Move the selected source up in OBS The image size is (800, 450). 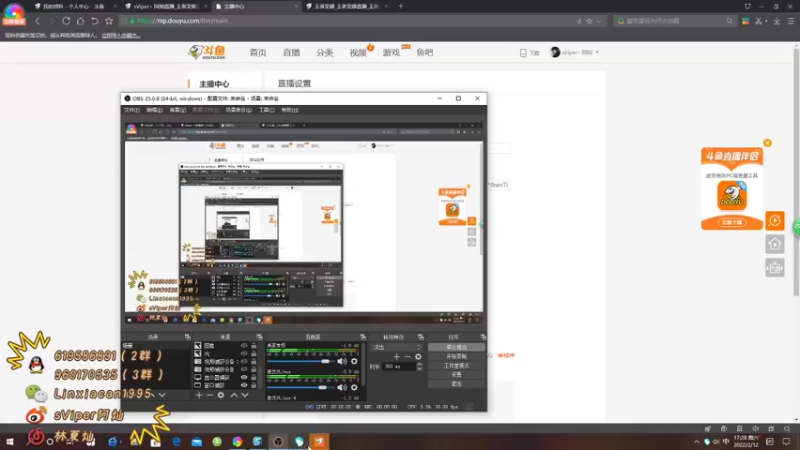pyautogui.click(x=234, y=395)
